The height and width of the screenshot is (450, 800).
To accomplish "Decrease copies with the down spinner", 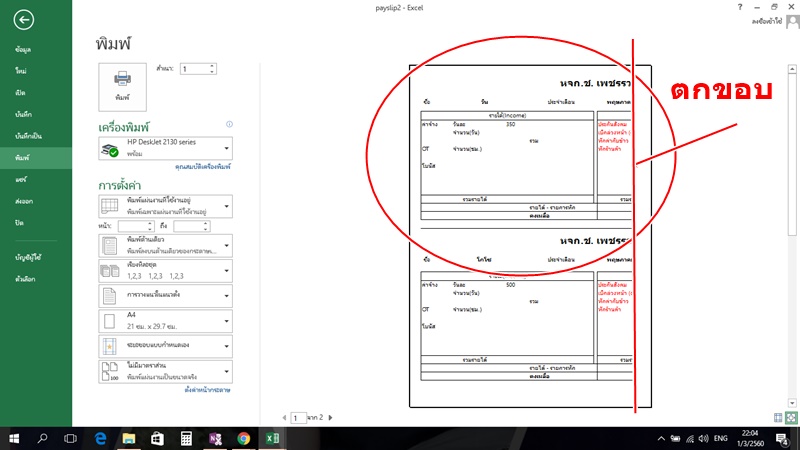I will [212, 72].
